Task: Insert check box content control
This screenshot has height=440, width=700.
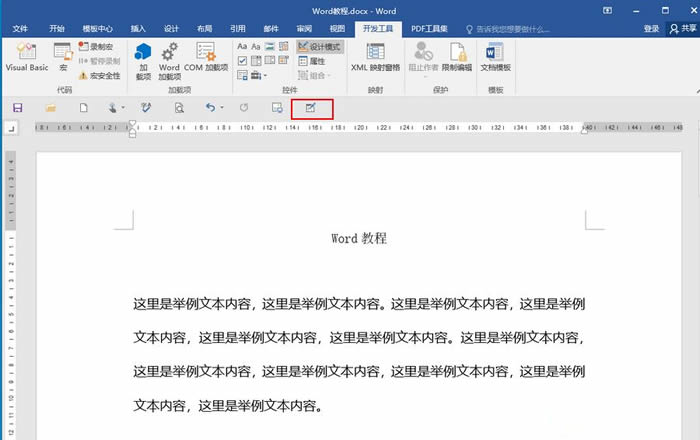Action: 242,61
